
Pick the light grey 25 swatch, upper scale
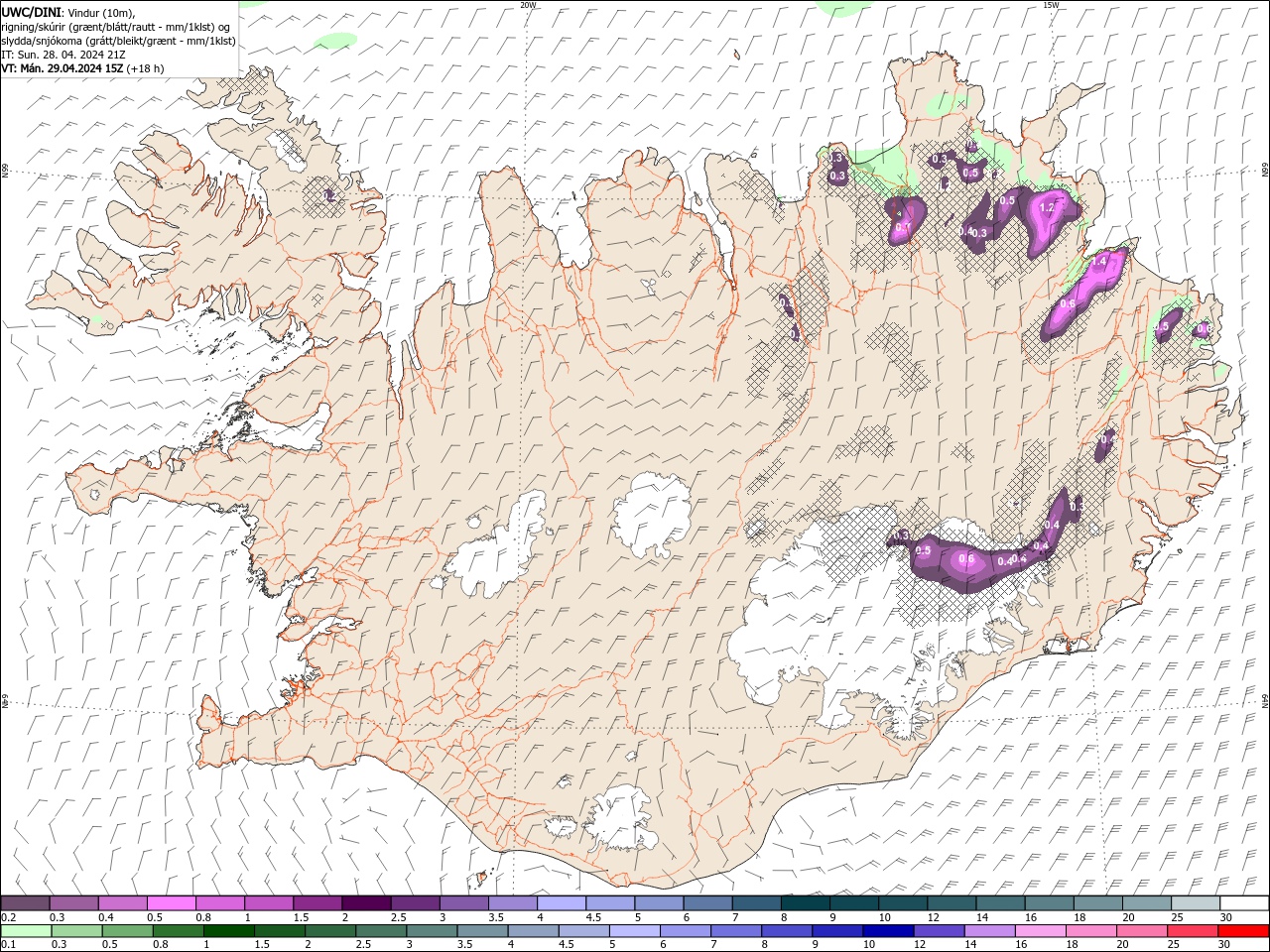point(1196,902)
